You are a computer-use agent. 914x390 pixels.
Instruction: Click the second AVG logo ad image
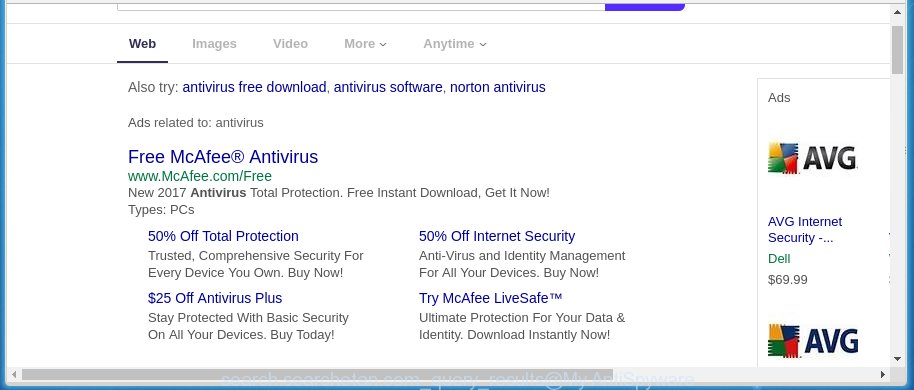click(813, 341)
